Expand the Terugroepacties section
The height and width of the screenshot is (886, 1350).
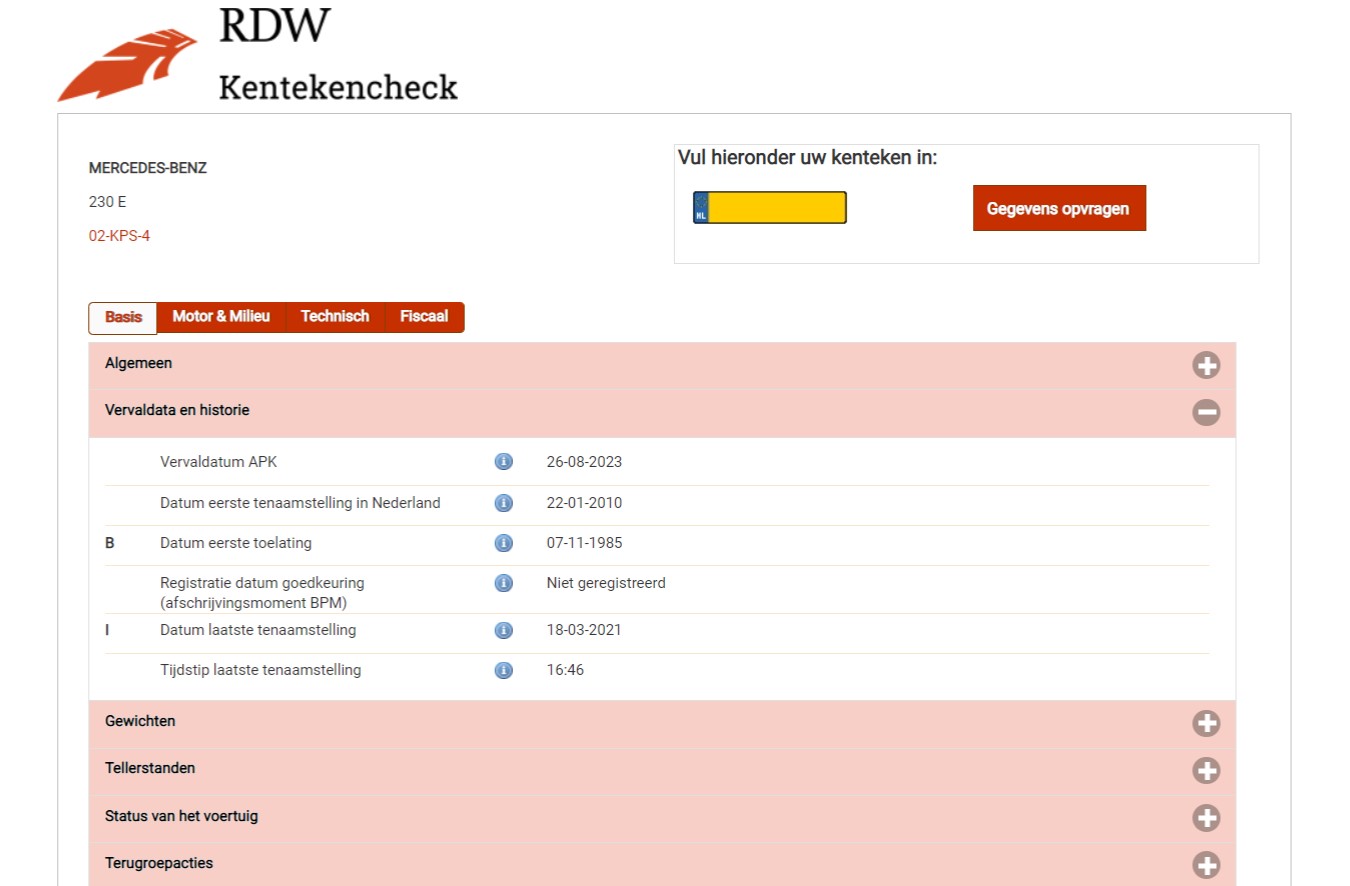point(1206,865)
